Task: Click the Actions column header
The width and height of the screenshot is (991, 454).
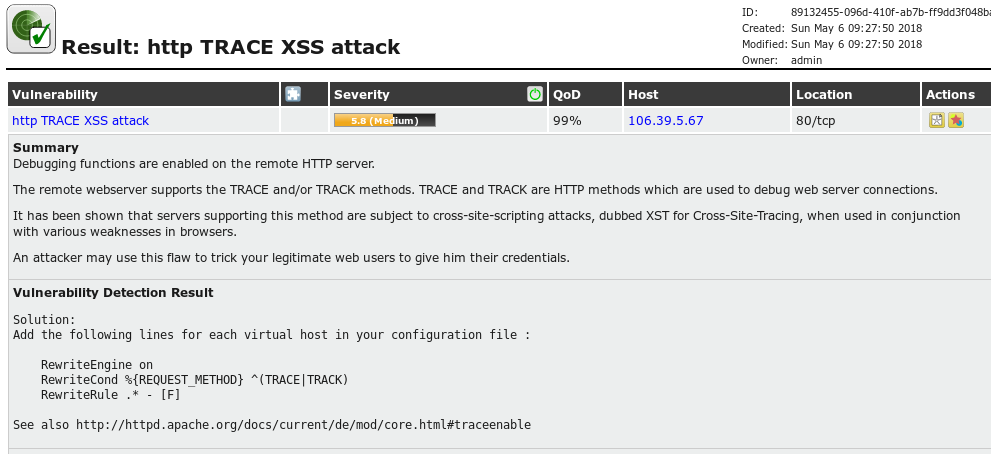Action: tap(950, 95)
